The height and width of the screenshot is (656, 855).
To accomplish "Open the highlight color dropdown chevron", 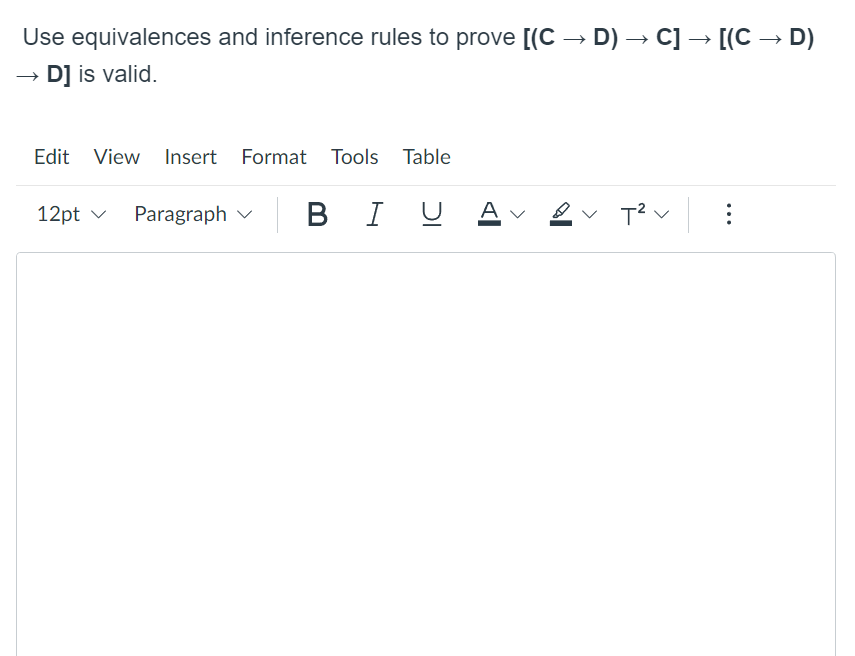I will click(x=589, y=214).
